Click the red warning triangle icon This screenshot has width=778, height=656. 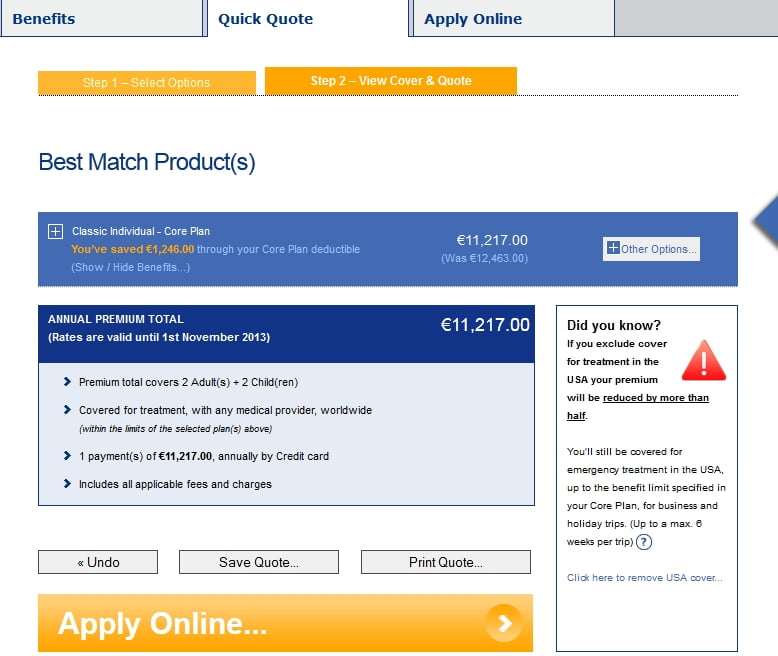tap(703, 361)
